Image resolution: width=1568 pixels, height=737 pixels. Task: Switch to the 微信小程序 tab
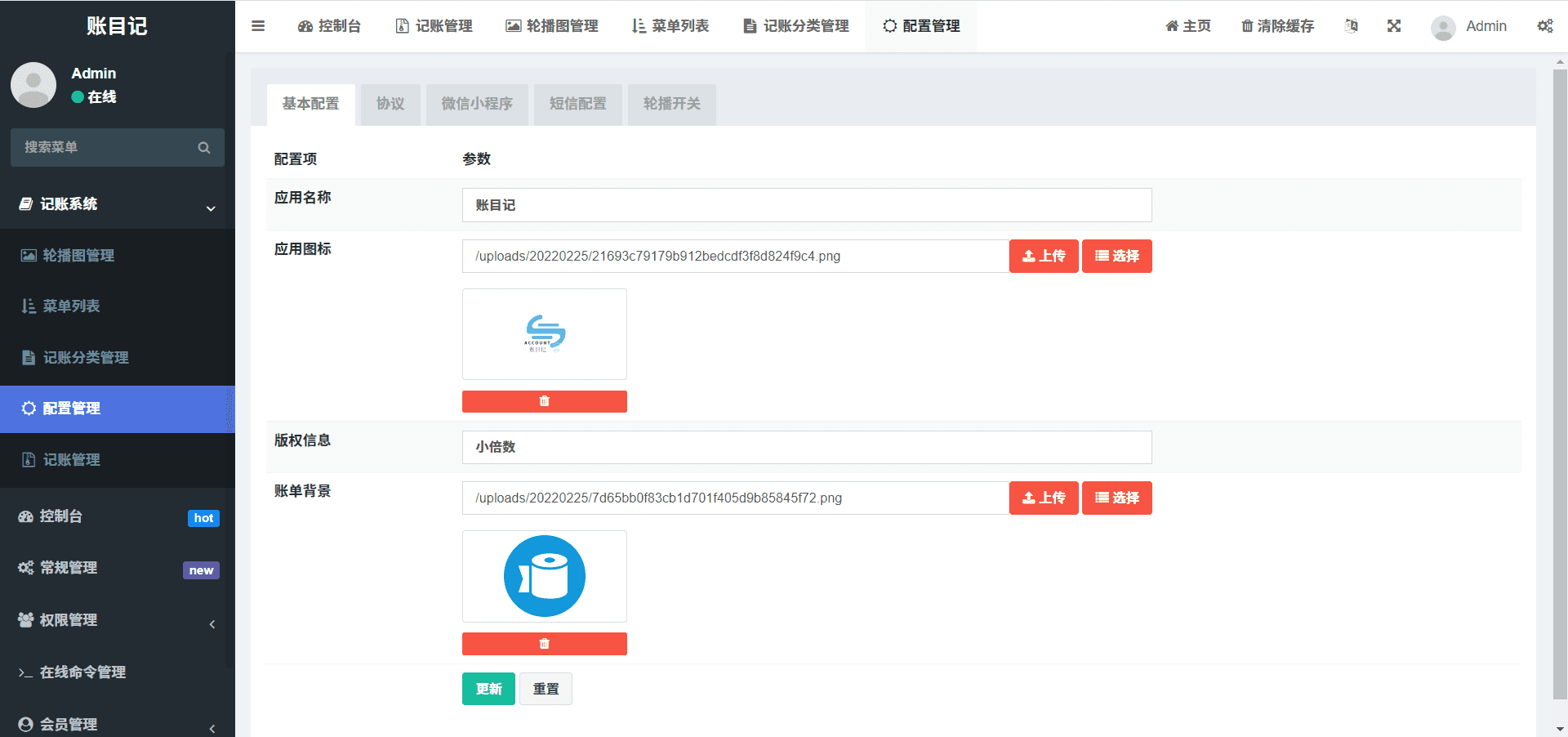(x=477, y=104)
